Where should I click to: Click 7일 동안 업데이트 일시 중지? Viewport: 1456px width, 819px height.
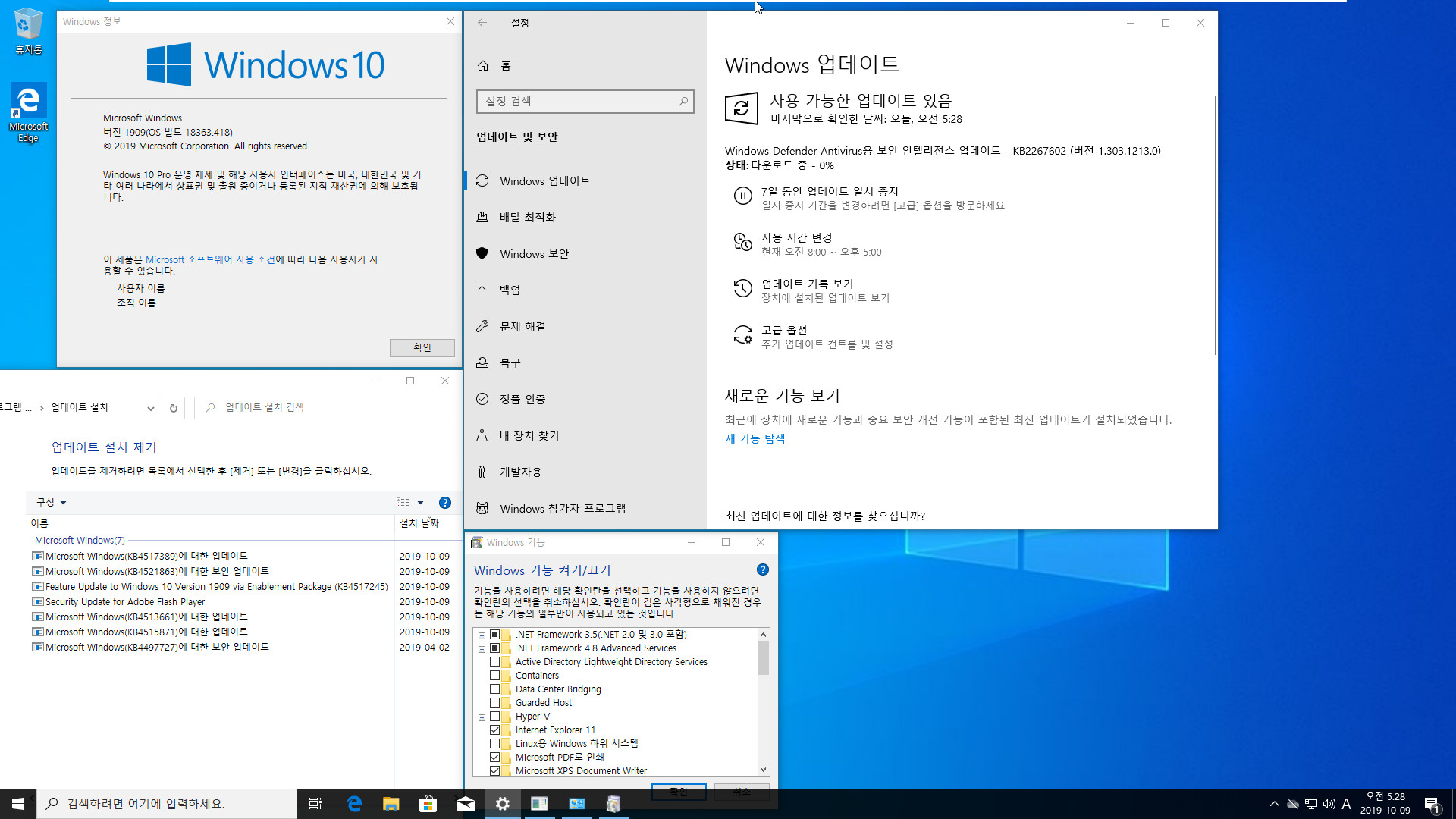(830, 192)
